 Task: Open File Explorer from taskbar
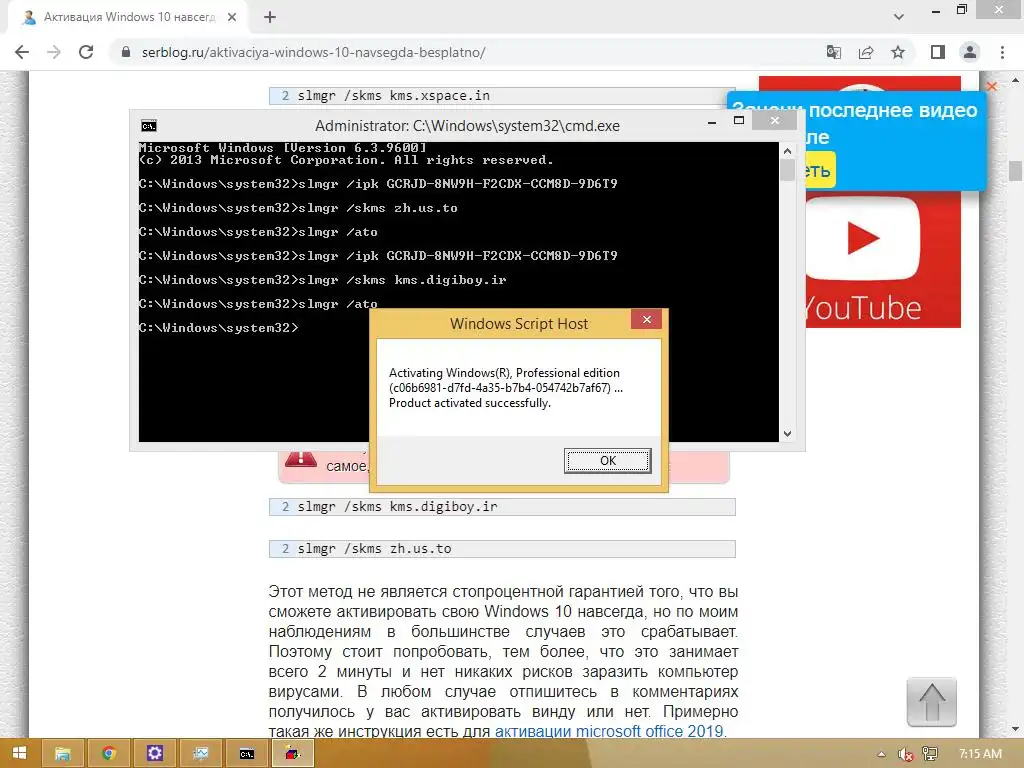pos(63,754)
